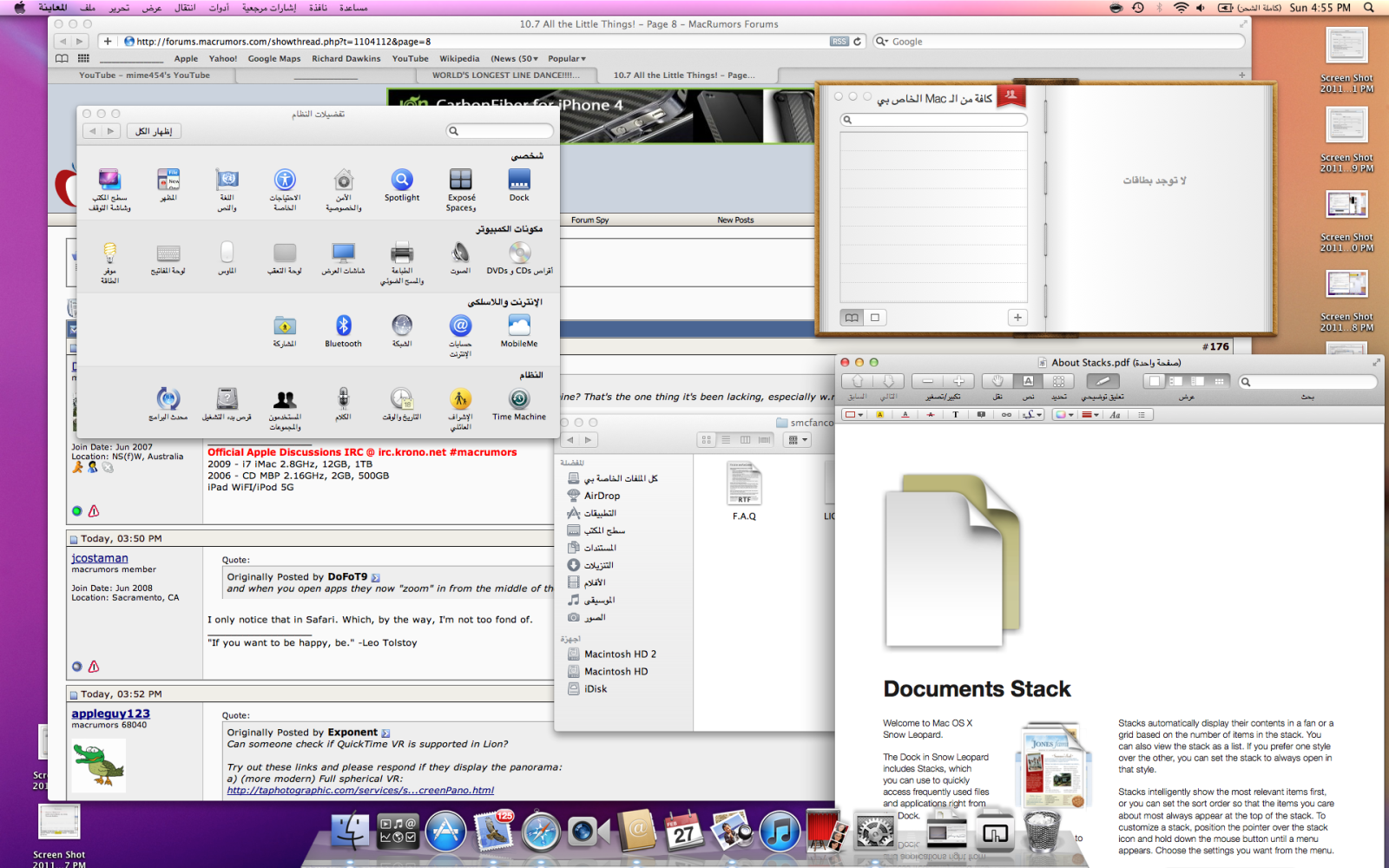Choose the strikethrough annotation tool
1389x868 pixels.
(931, 415)
